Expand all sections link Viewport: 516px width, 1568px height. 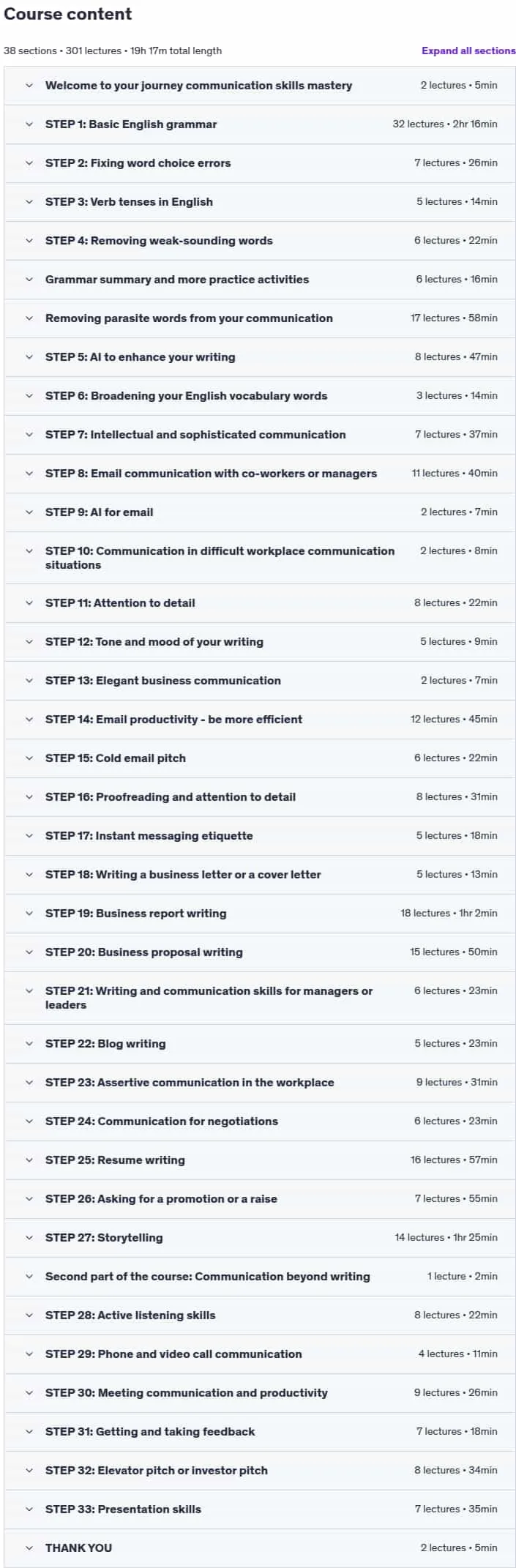(468, 51)
